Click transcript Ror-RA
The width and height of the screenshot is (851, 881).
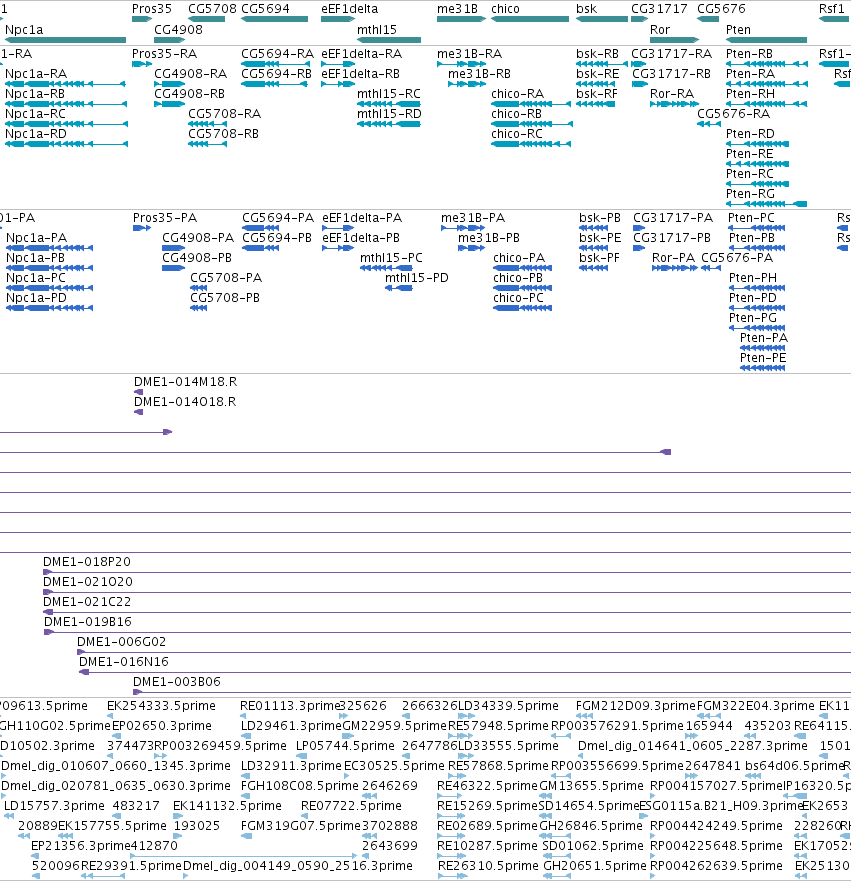pyautogui.click(x=672, y=94)
